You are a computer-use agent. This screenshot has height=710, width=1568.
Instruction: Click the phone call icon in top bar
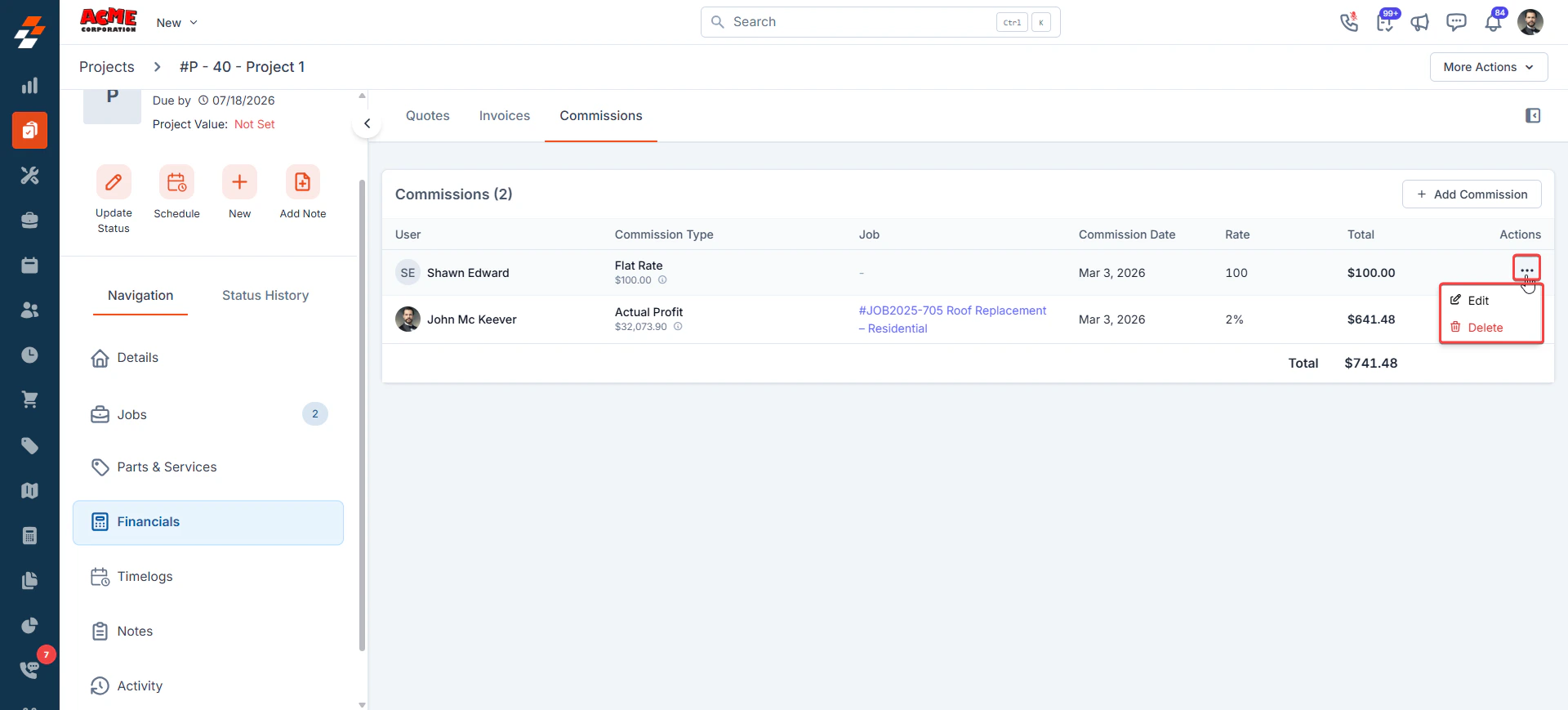point(1349,22)
